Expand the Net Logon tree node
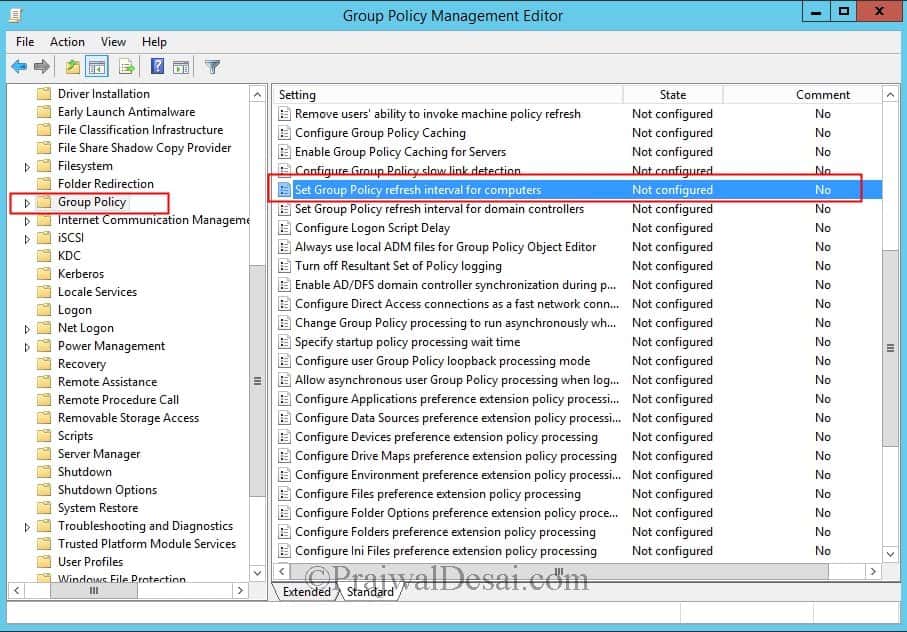The height and width of the screenshot is (632, 907). coord(27,329)
